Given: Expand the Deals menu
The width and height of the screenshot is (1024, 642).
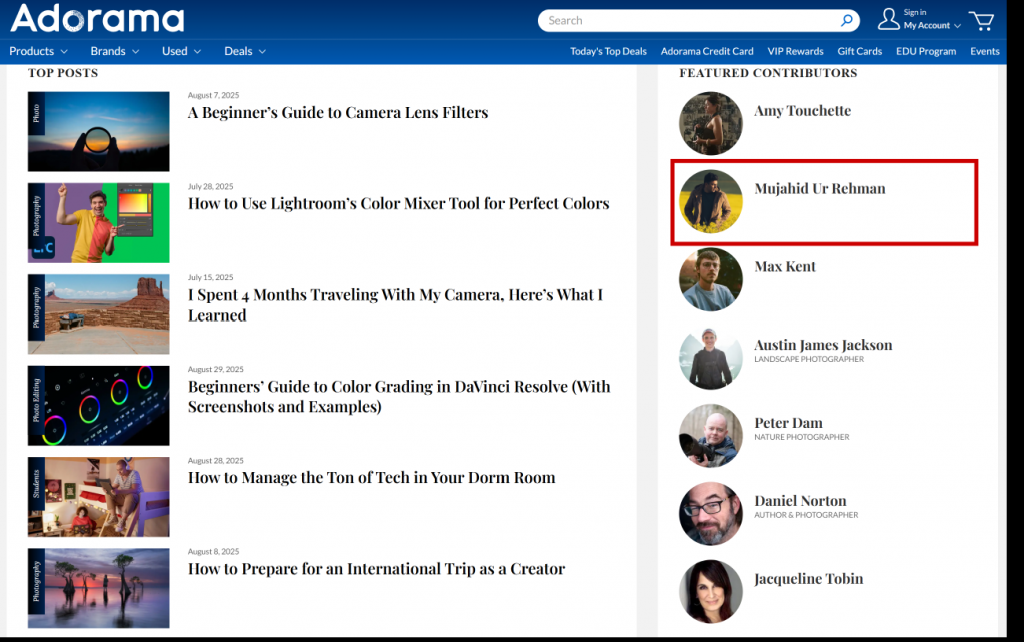Looking at the screenshot, I should [x=245, y=51].
